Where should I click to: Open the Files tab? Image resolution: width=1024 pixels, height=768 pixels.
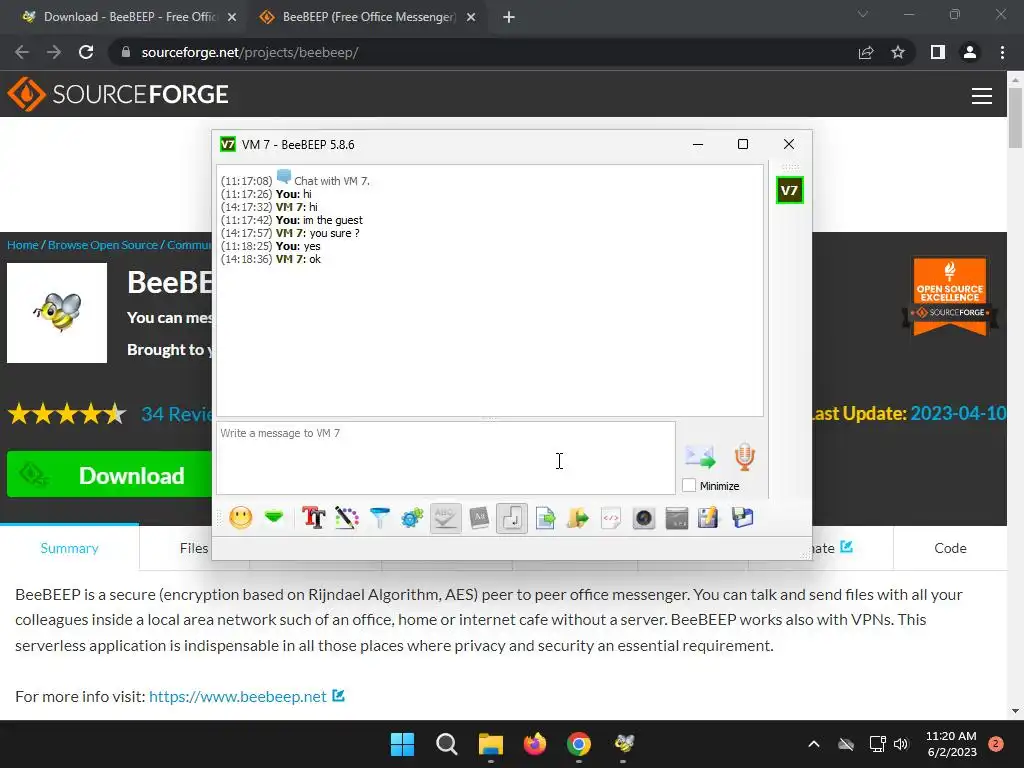[194, 548]
